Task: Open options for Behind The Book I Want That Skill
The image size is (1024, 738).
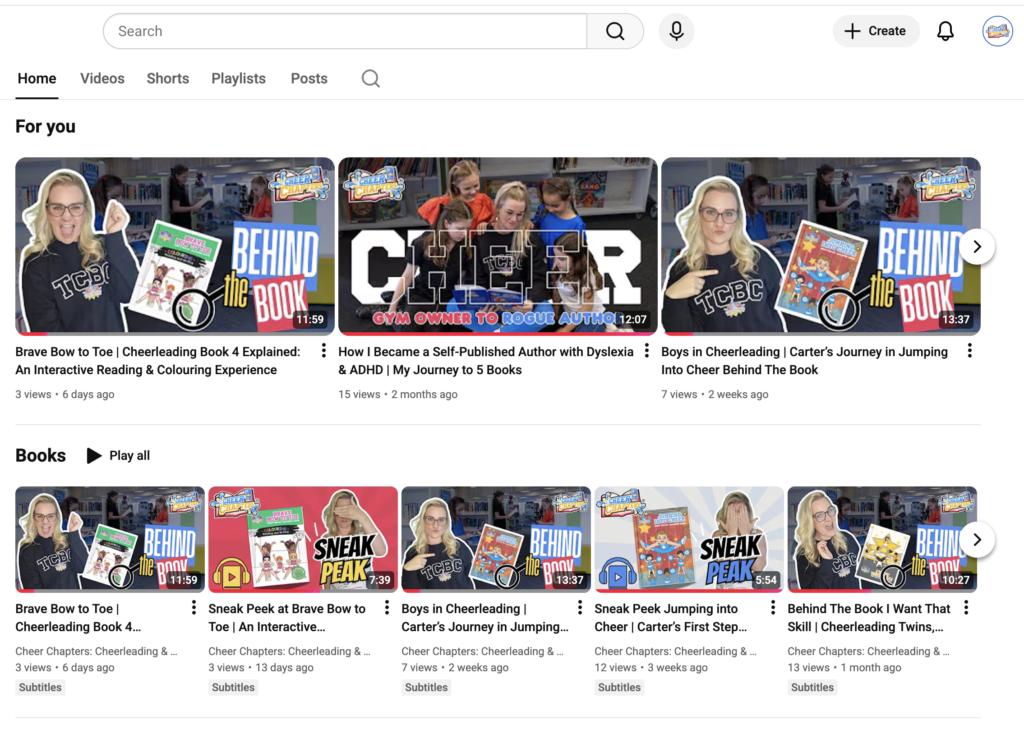Action: tap(966, 608)
